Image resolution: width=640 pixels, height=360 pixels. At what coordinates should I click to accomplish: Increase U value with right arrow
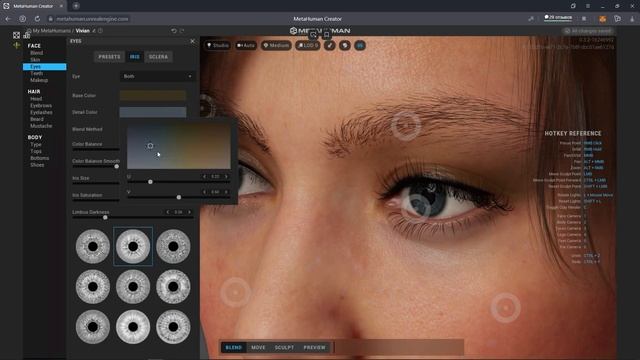[x=226, y=176]
